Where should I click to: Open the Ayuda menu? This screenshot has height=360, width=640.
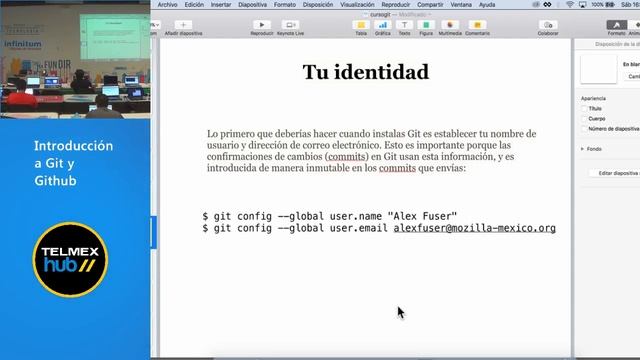point(487,4)
